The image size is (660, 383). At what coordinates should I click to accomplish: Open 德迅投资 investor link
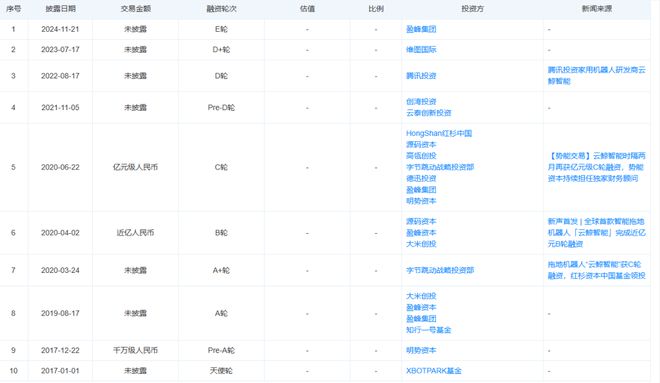tap(421, 178)
